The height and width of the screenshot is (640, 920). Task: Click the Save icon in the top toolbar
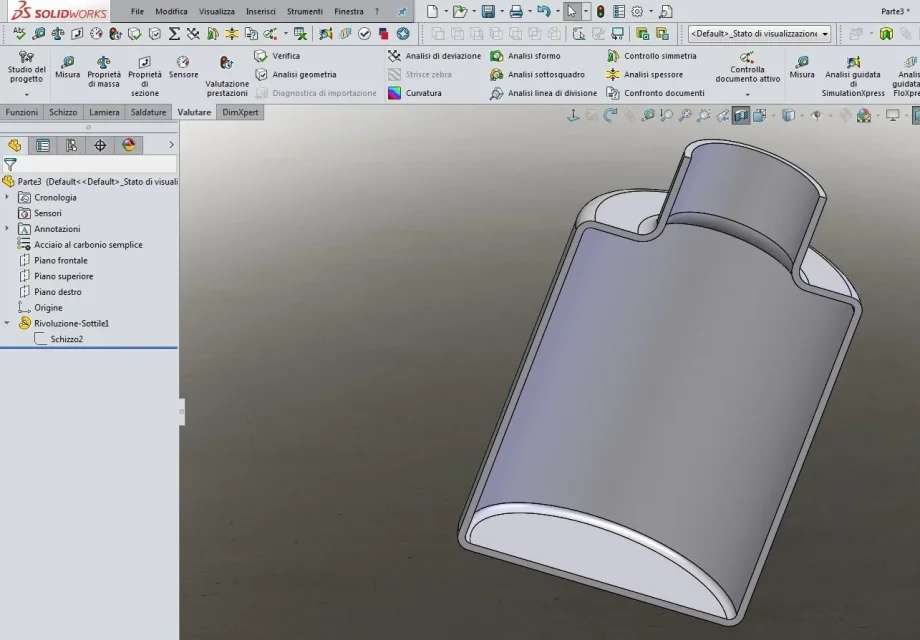[x=488, y=11]
